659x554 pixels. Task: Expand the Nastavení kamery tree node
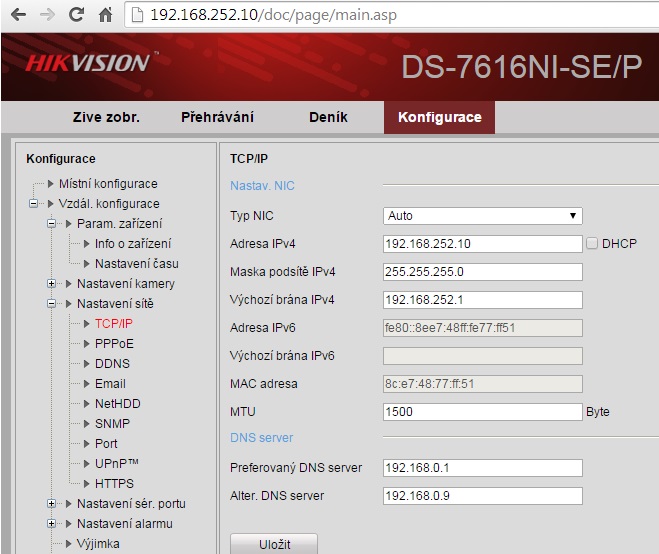pos(52,284)
